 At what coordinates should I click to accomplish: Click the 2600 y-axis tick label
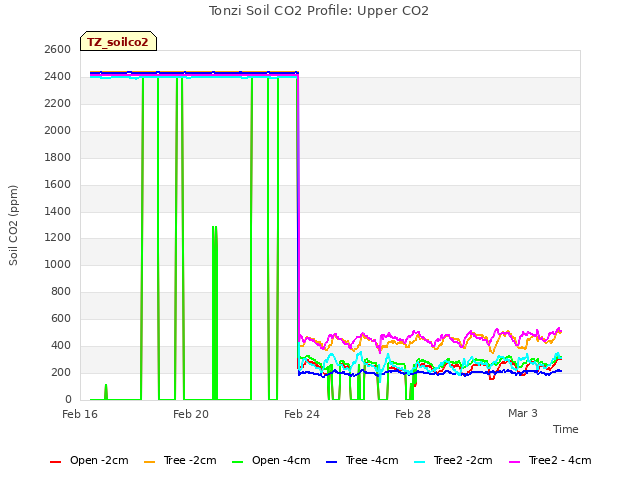coord(58,50)
